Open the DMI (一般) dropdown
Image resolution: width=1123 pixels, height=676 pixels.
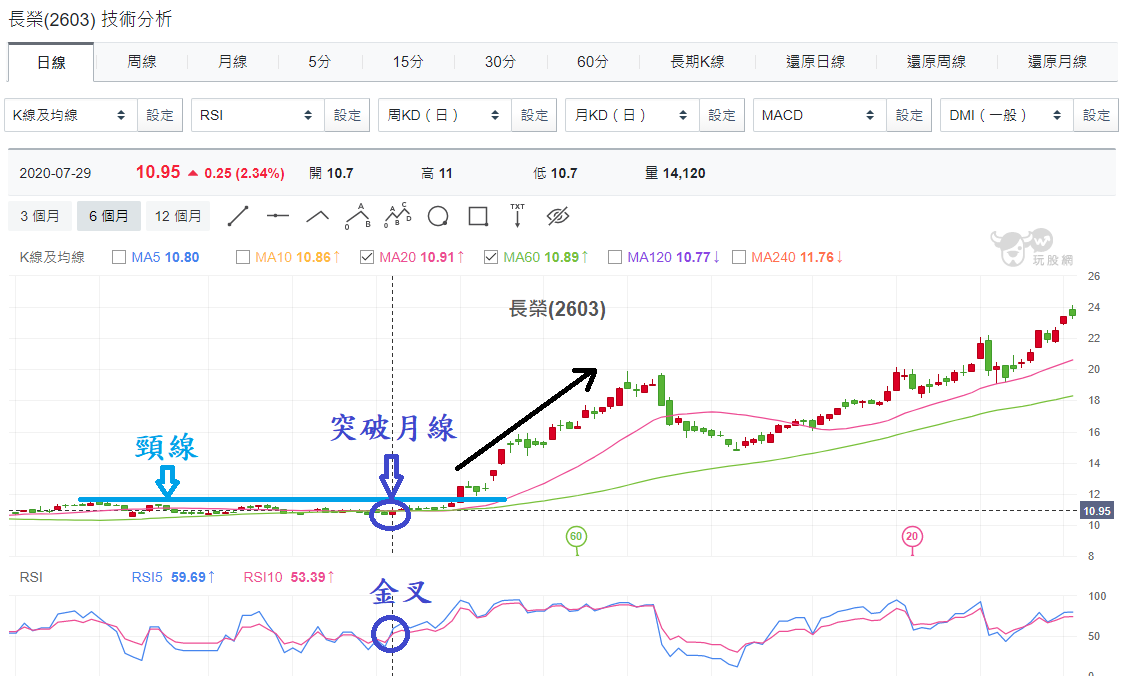click(1006, 115)
